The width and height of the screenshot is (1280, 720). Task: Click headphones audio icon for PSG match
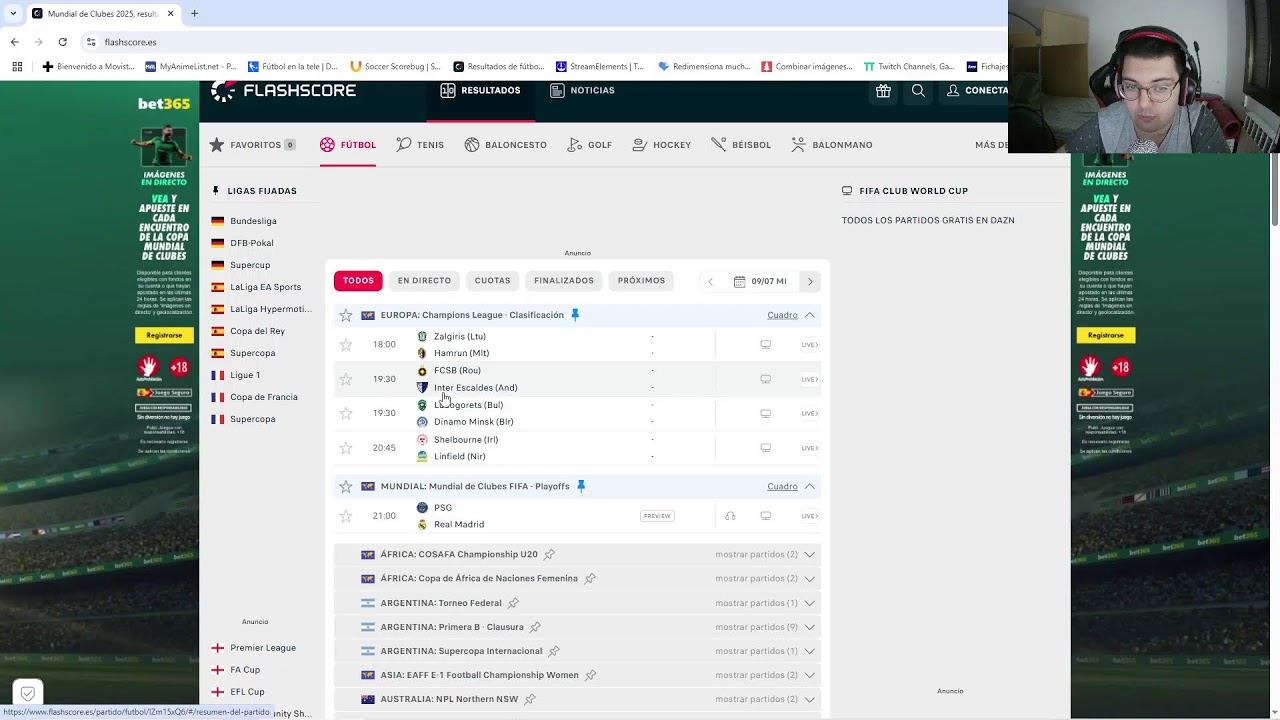tap(730, 516)
